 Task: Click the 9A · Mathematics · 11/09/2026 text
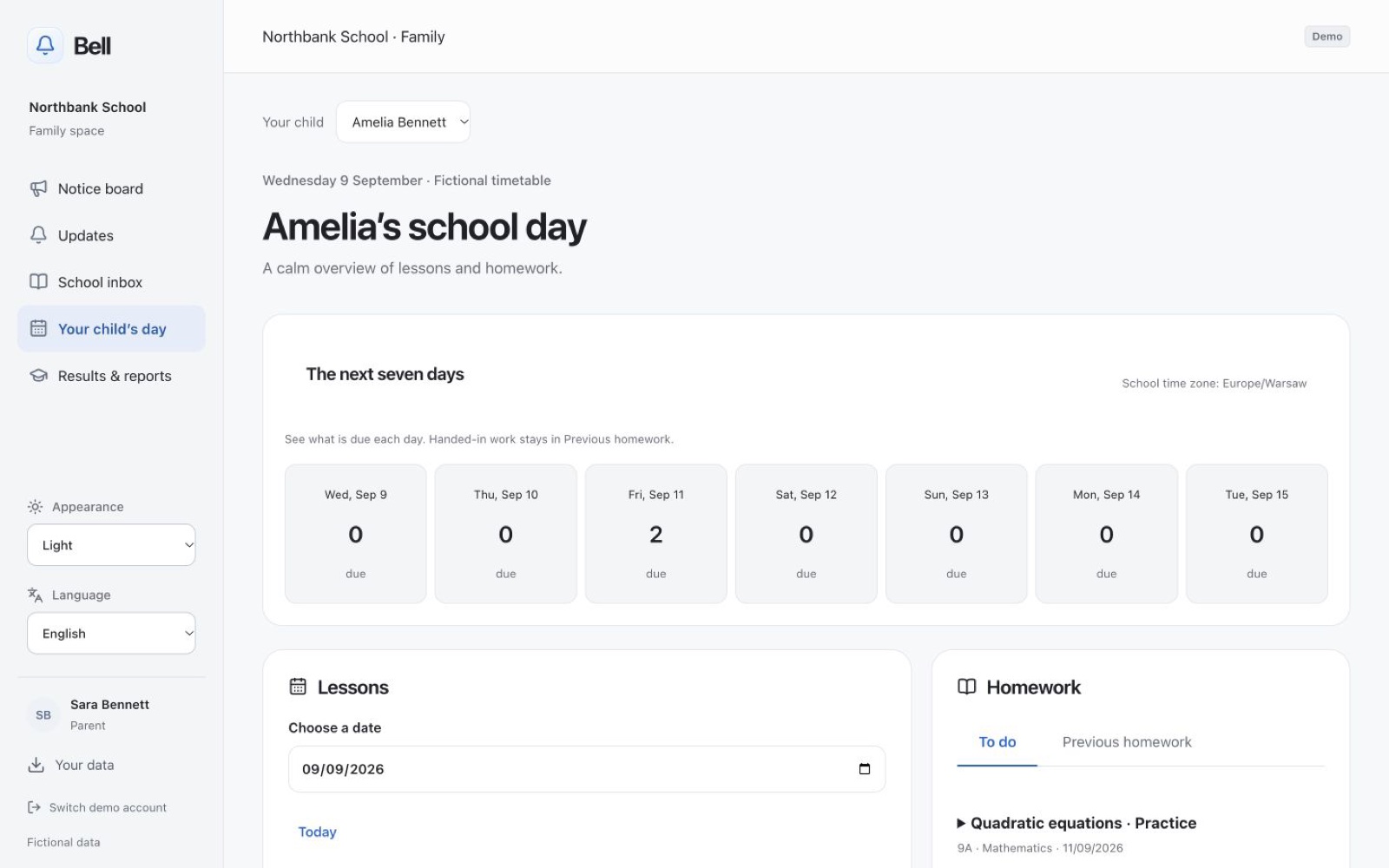coord(1040,848)
